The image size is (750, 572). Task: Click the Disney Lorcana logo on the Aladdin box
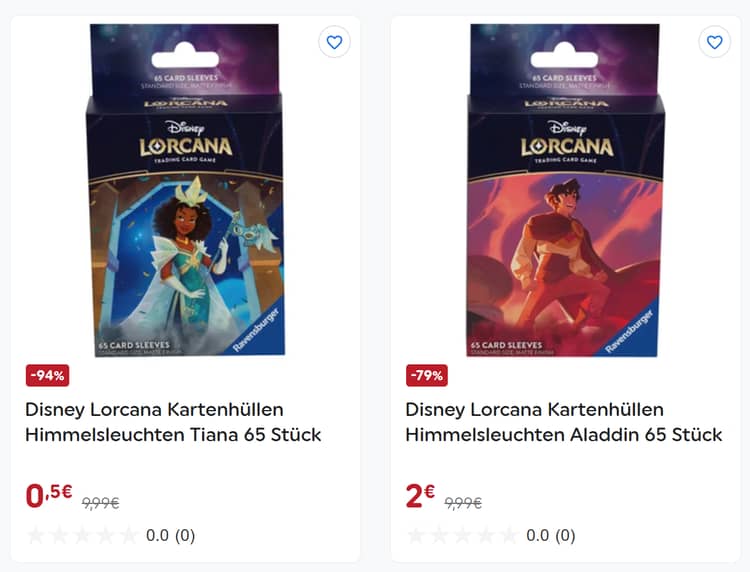click(x=567, y=142)
